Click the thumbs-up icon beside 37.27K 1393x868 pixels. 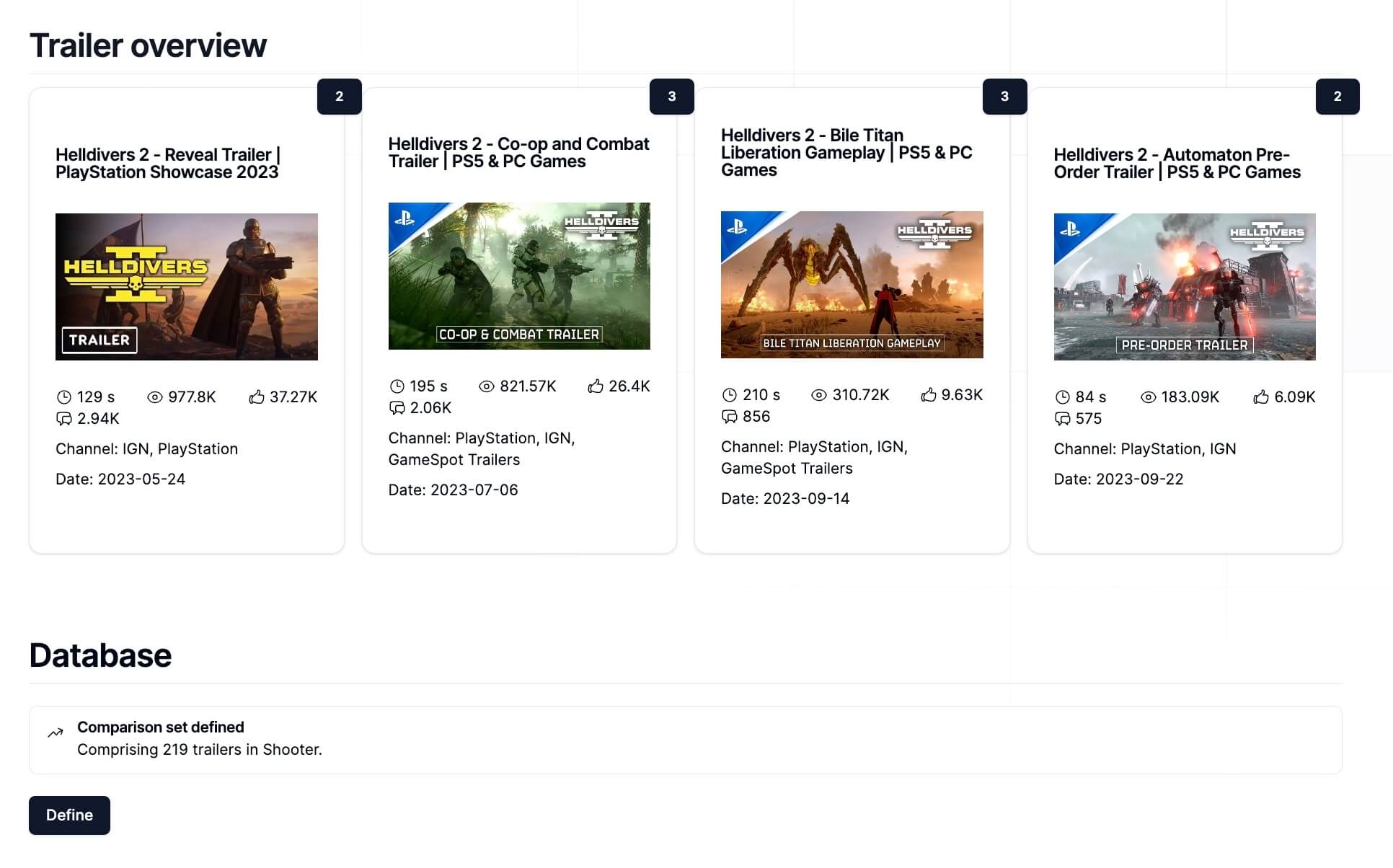pyautogui.click(x=257, y=397)
